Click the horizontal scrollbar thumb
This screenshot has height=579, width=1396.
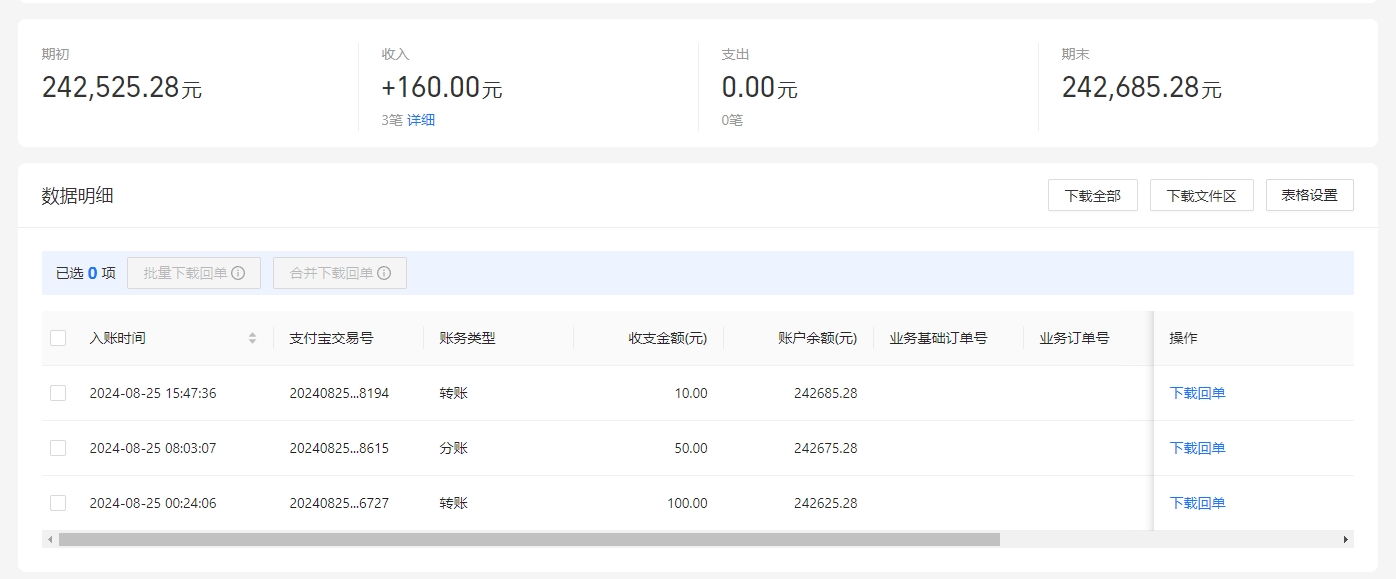click(x=528, y=539)
